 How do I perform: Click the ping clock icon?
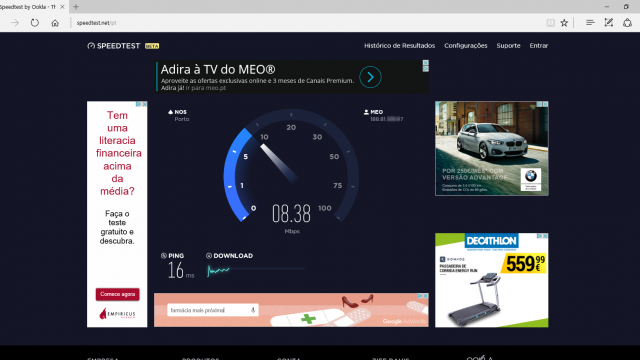pyautogui.click(x=164, y=256)
